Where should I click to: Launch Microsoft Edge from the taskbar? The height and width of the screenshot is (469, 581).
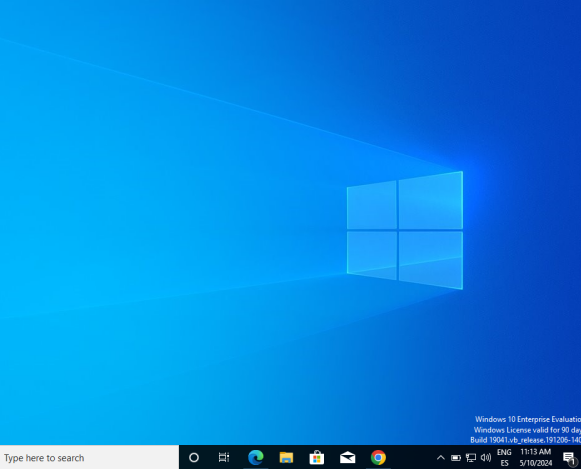256,458
